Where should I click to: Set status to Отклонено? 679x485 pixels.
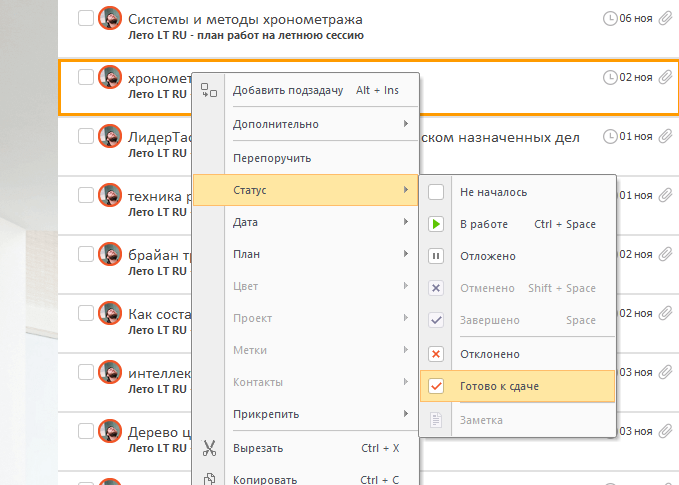coord(517,354)
